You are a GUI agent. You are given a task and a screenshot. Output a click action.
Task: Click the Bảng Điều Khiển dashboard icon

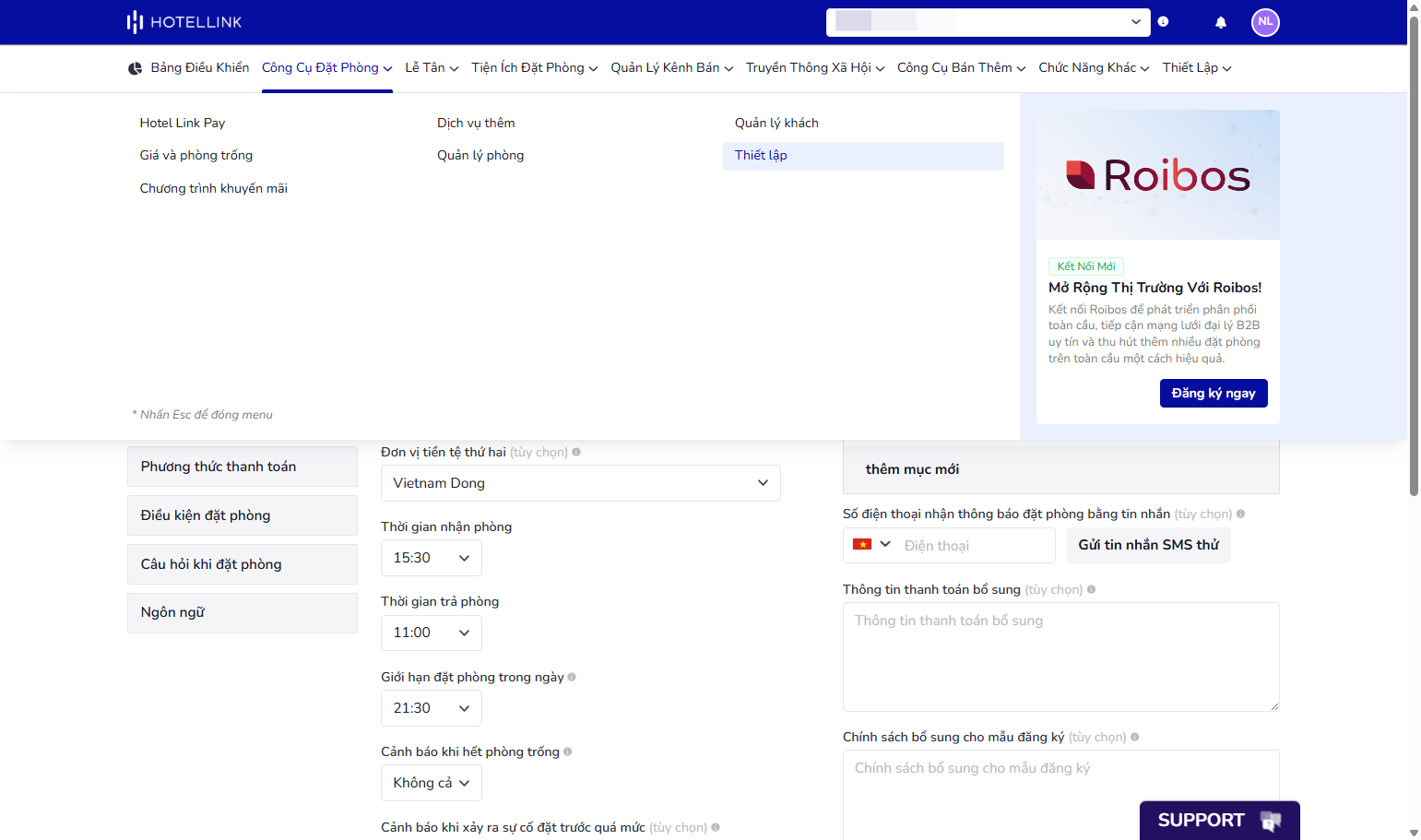pyautogui.click(x=135, y=68)
